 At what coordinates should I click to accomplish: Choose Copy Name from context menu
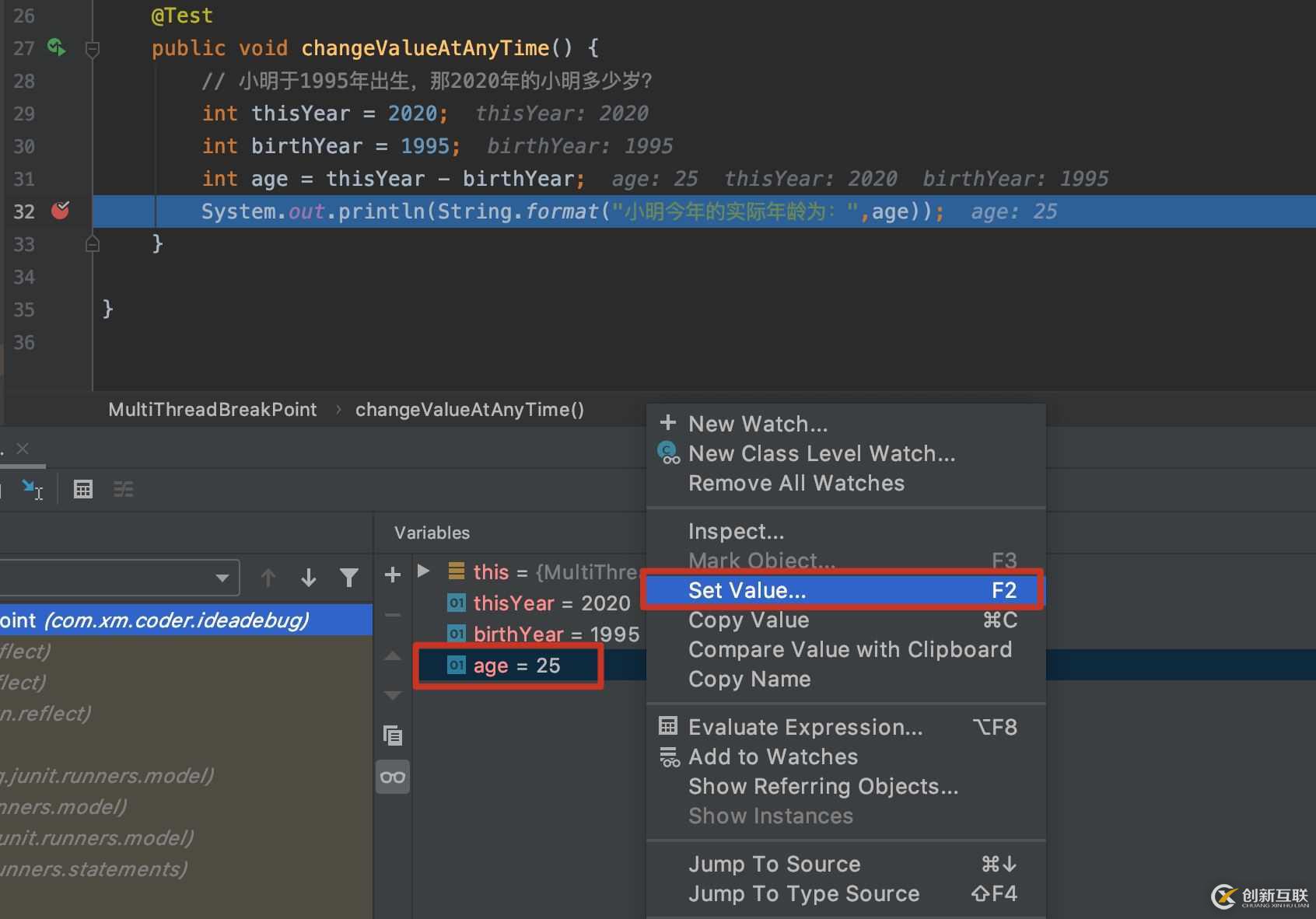point(845,679)
